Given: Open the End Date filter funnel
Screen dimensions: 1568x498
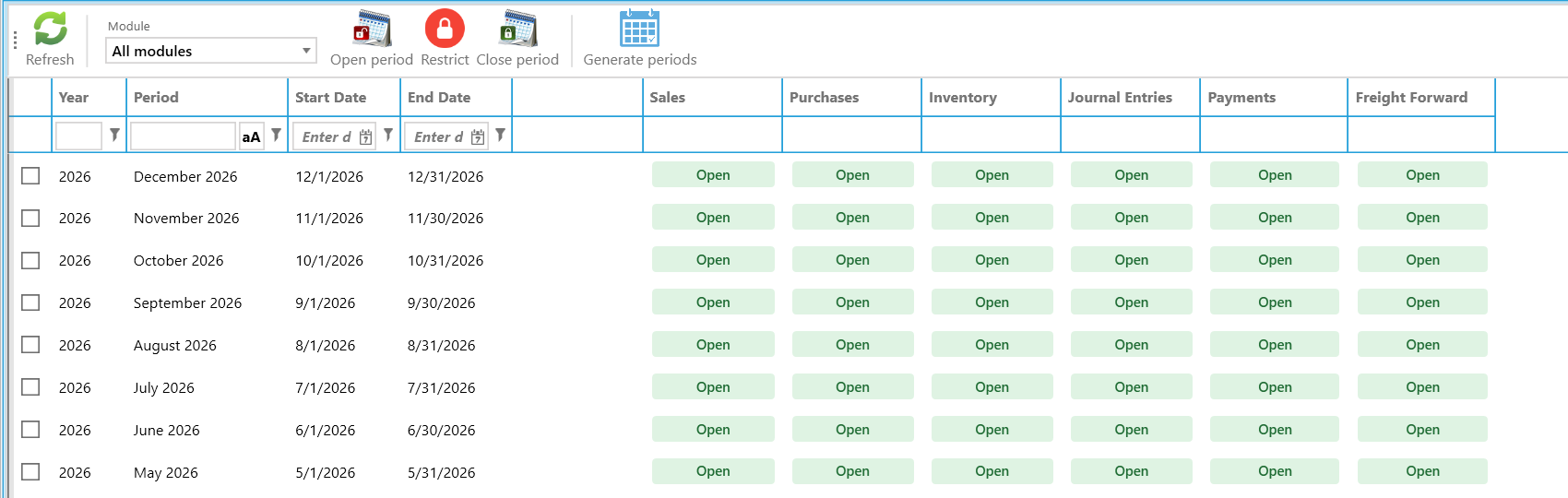Looking at the screenshot, I should 500,135.
